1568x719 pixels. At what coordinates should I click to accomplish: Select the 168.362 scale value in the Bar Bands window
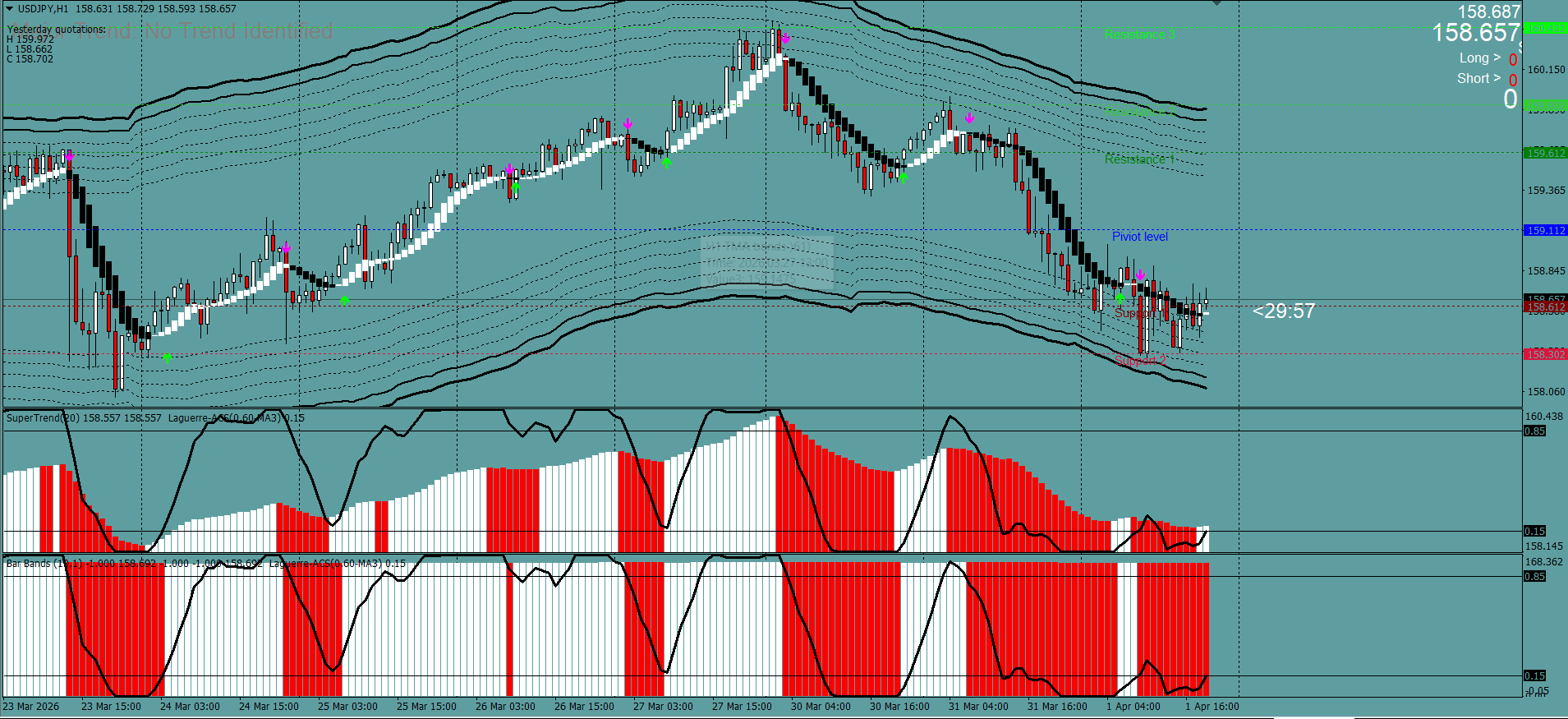[1544, 562]
